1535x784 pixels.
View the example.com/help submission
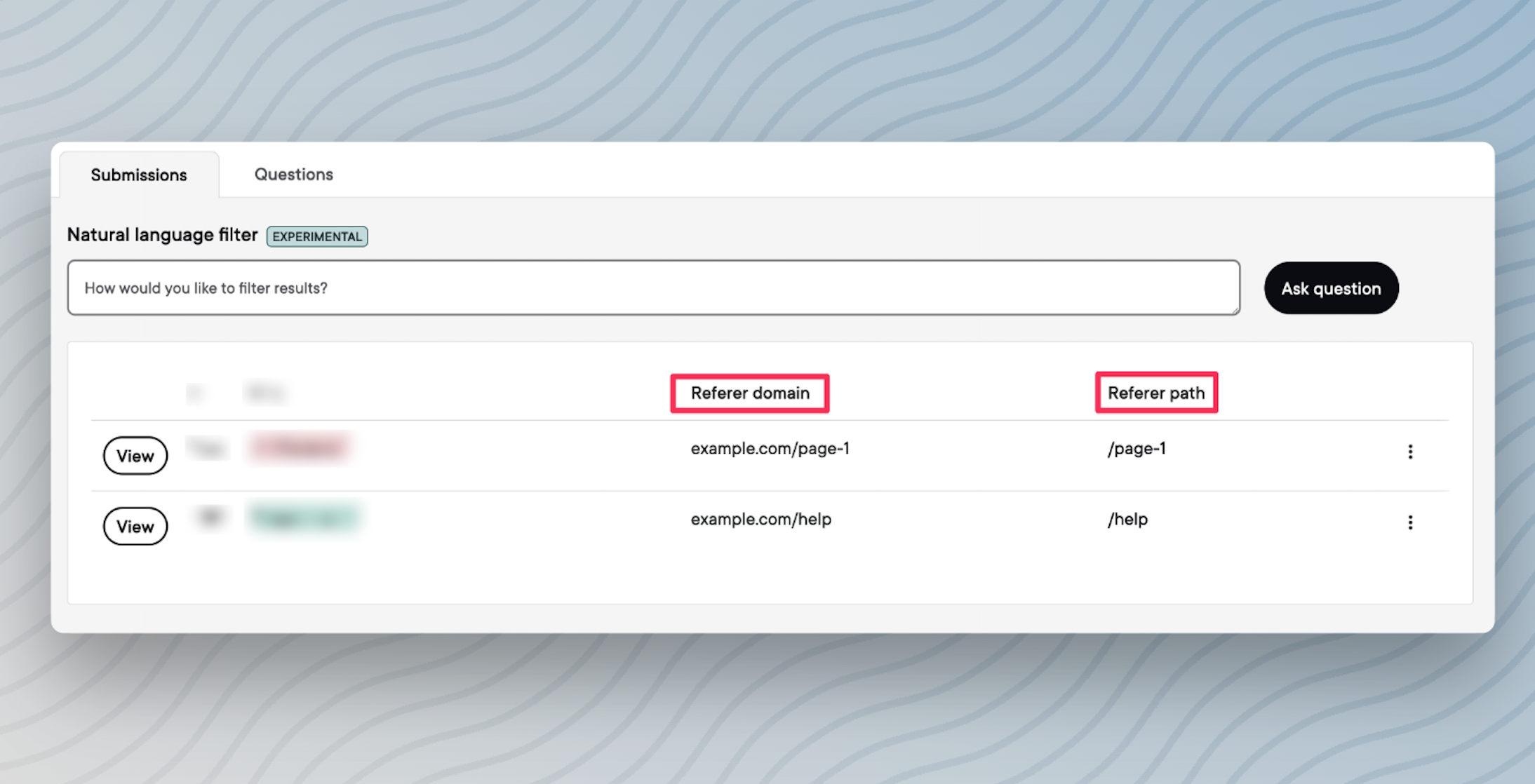pos(135,526)
